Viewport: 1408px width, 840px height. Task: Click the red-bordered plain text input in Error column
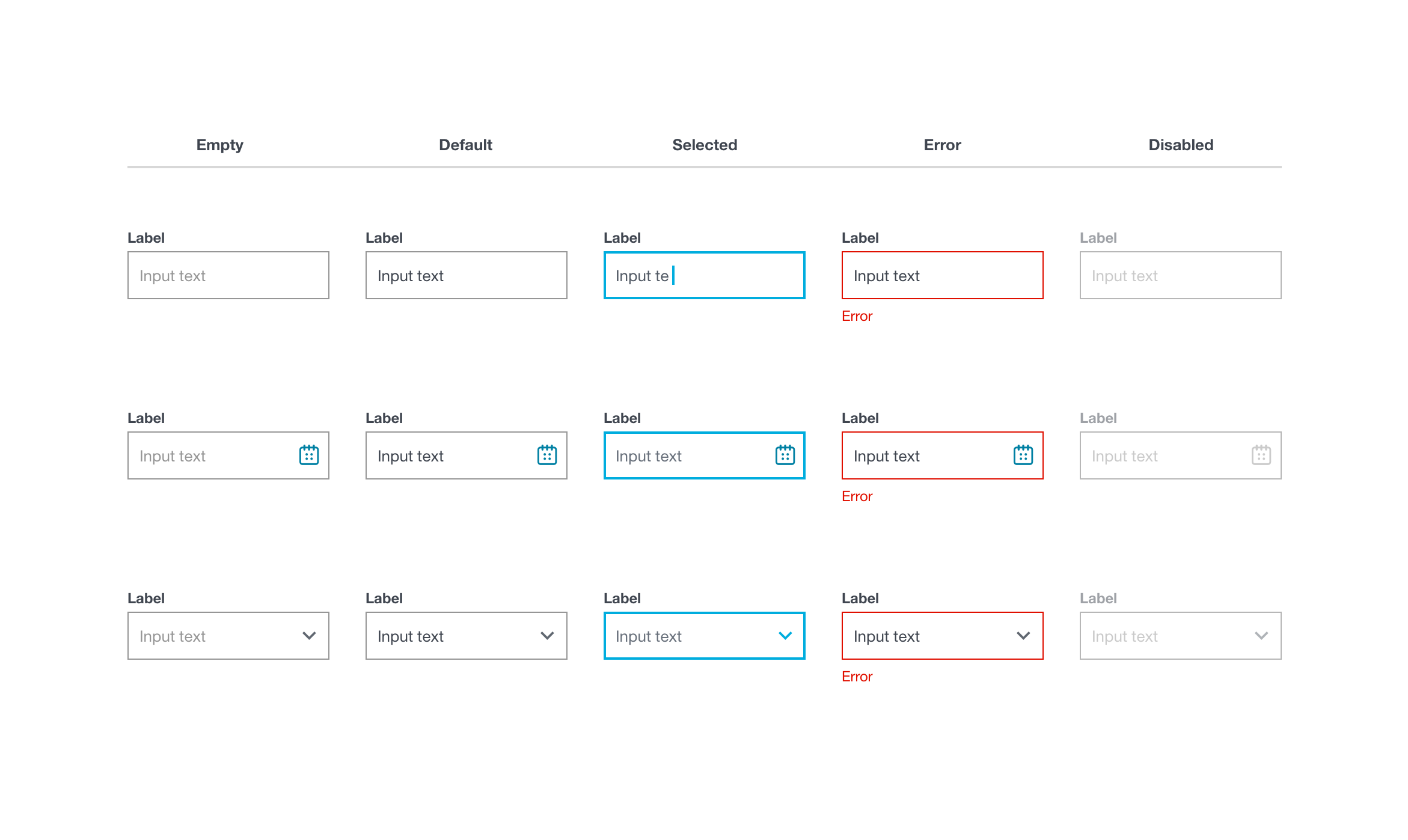tap(943, 275)
